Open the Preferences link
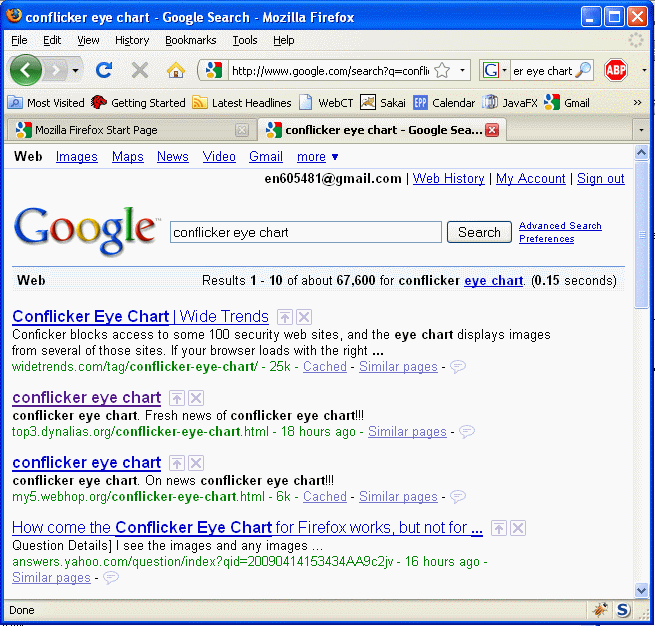Image resolution: width=655 pixels, height=626 pixels. pos(546,239)
